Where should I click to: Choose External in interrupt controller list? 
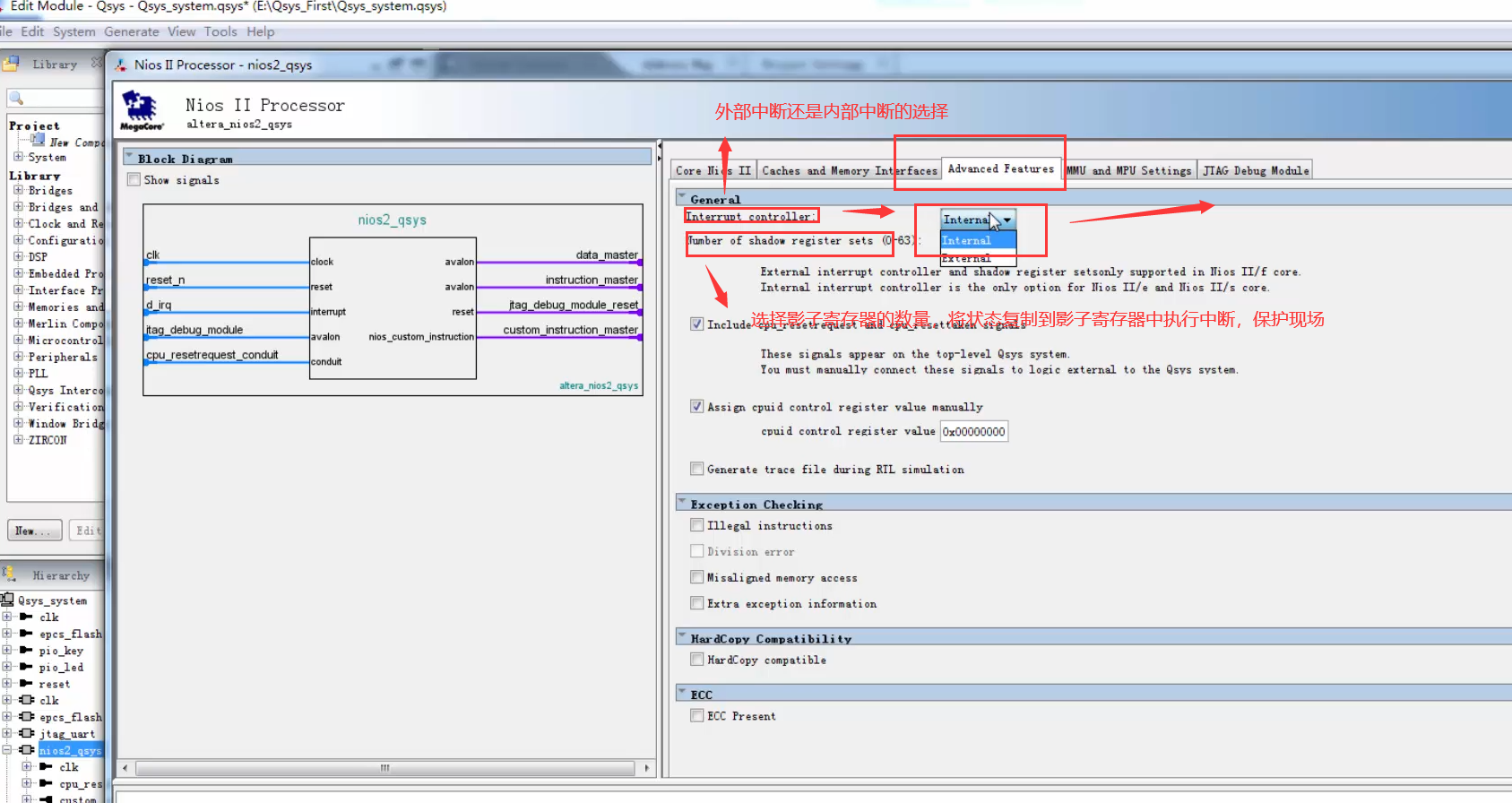(978, 257)
